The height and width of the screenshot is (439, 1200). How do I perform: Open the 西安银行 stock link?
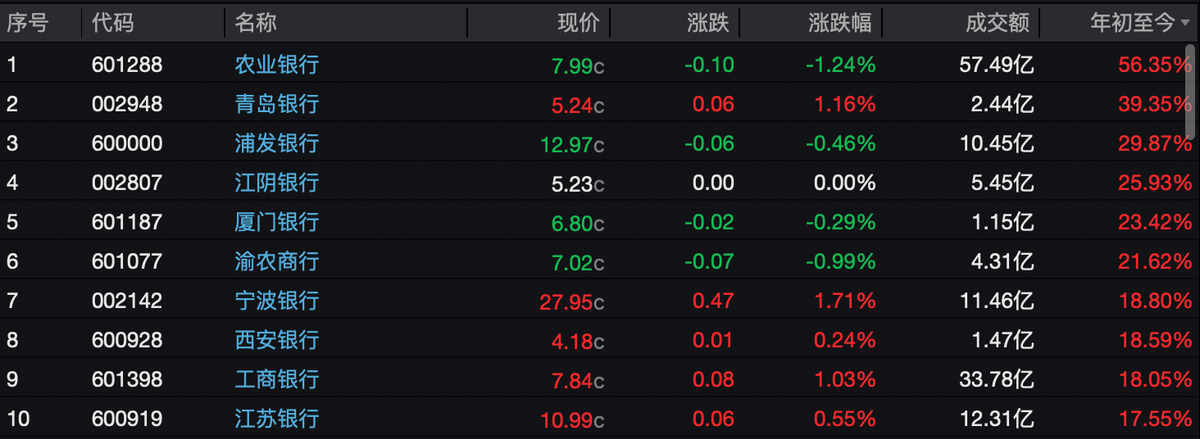(x=276, y=340)
